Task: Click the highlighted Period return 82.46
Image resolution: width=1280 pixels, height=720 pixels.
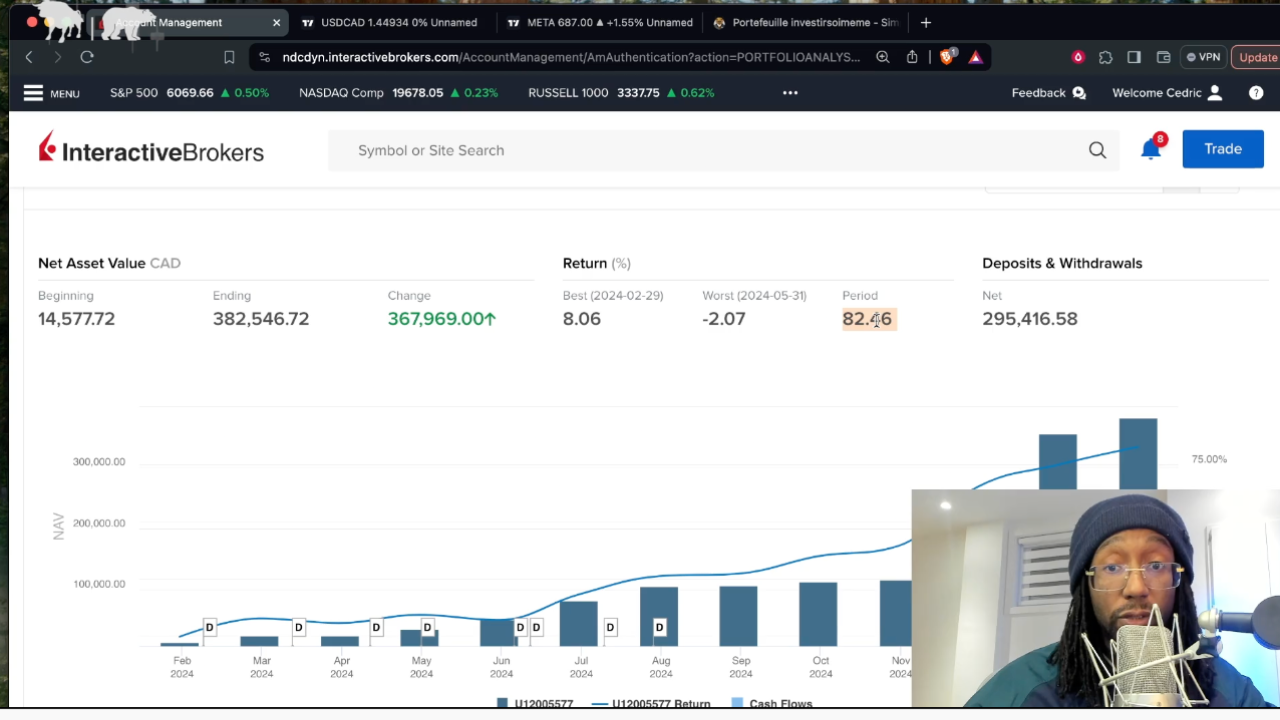Action: tap(867, 319)
